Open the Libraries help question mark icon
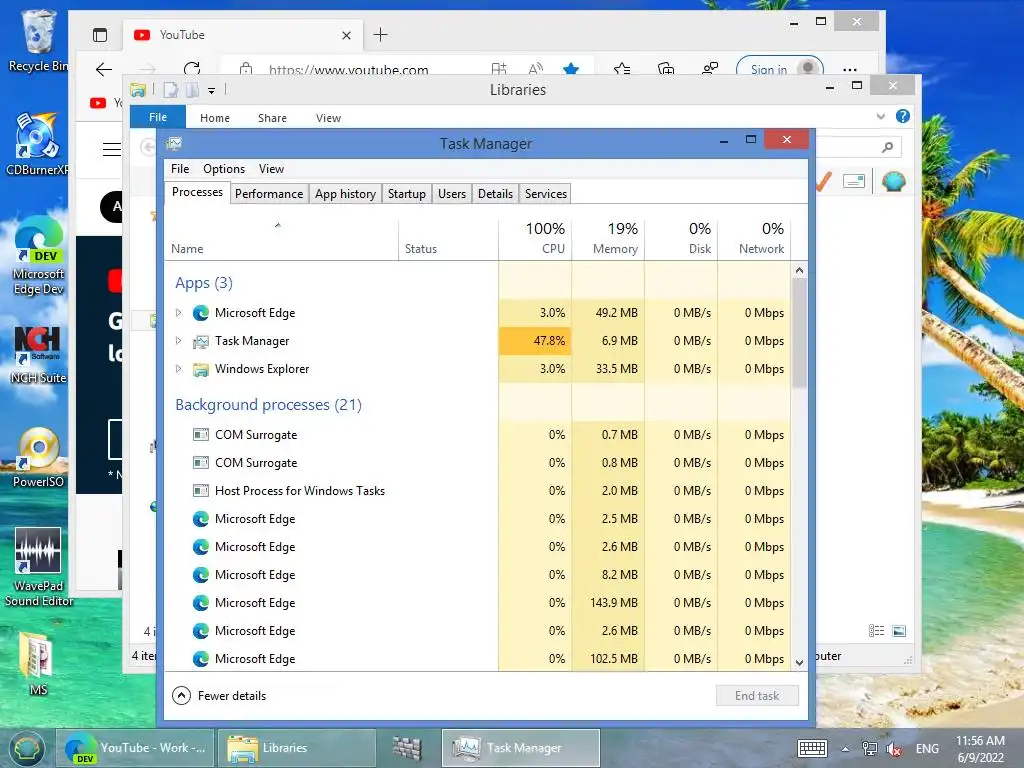Viewport: 1024px width, 768px height. tap(903, 116)
